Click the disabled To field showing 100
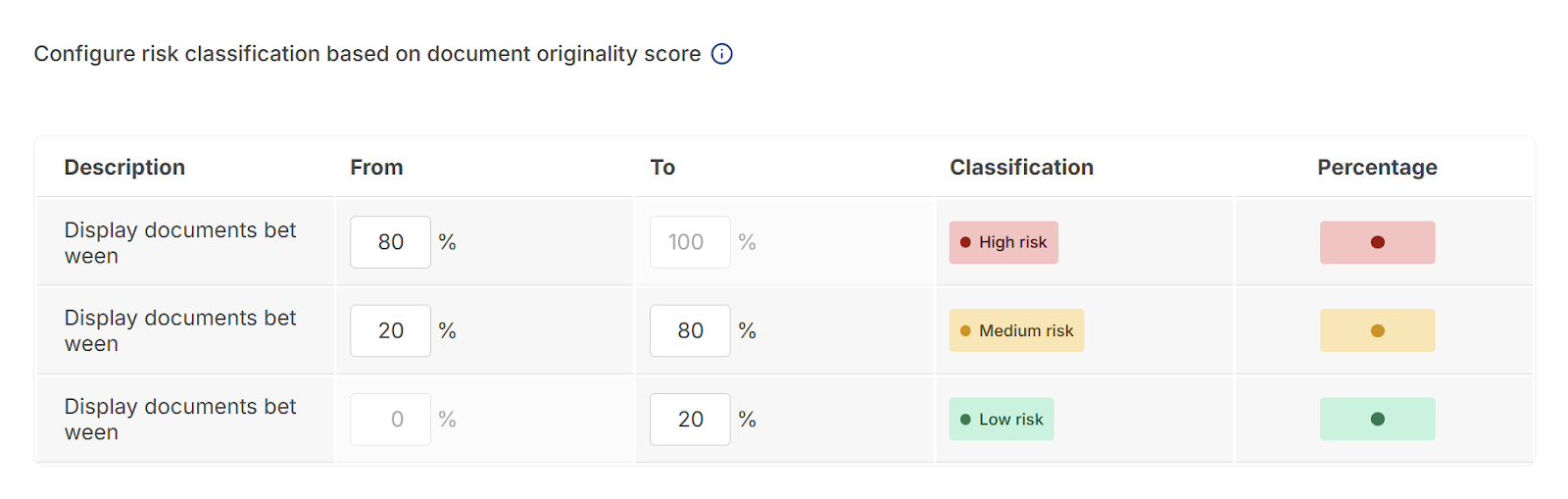The image size is (1568, 499). (x=690, y=242)
